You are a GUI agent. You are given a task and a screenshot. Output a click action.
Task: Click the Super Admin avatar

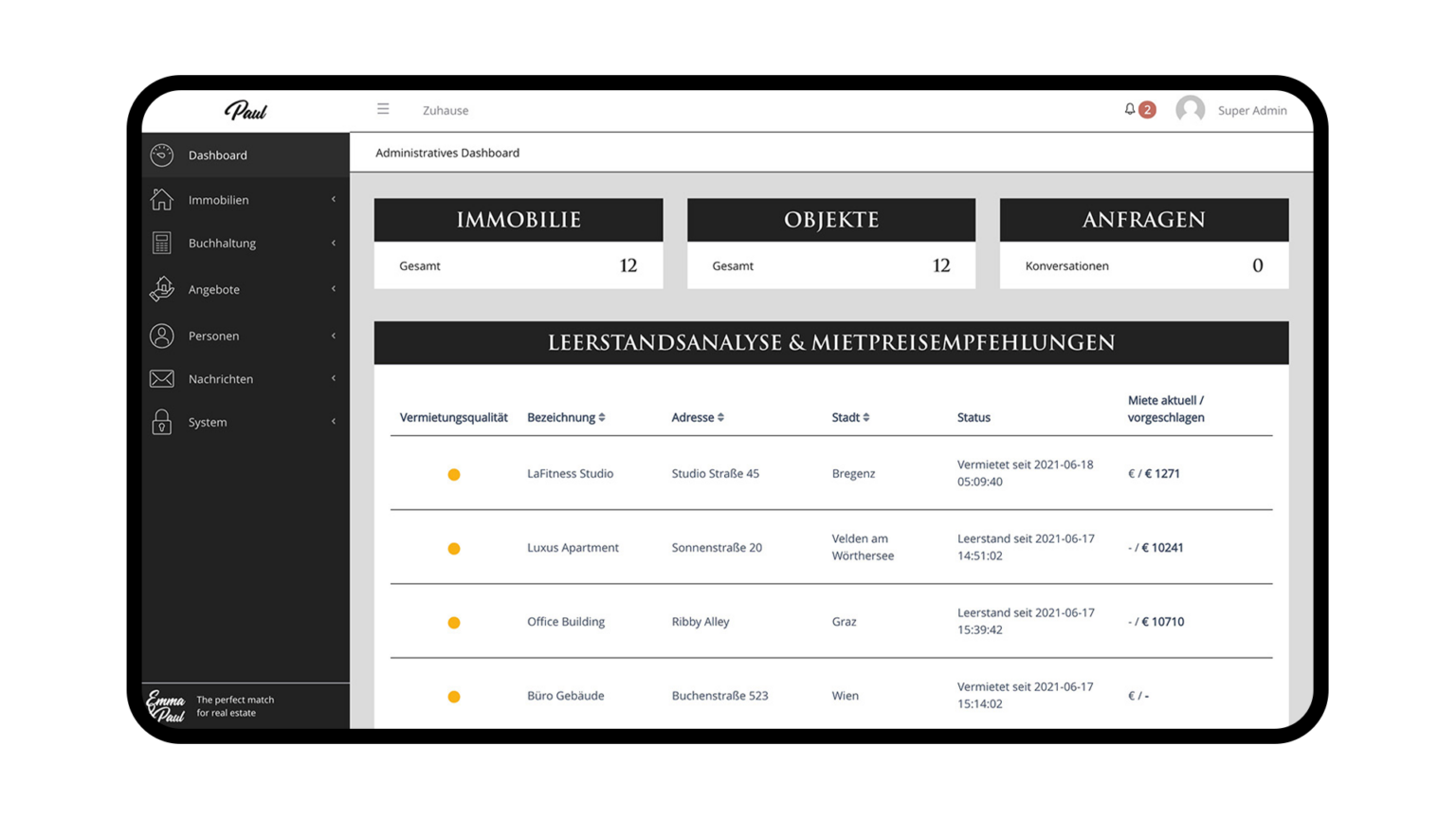click(1190, 110)
